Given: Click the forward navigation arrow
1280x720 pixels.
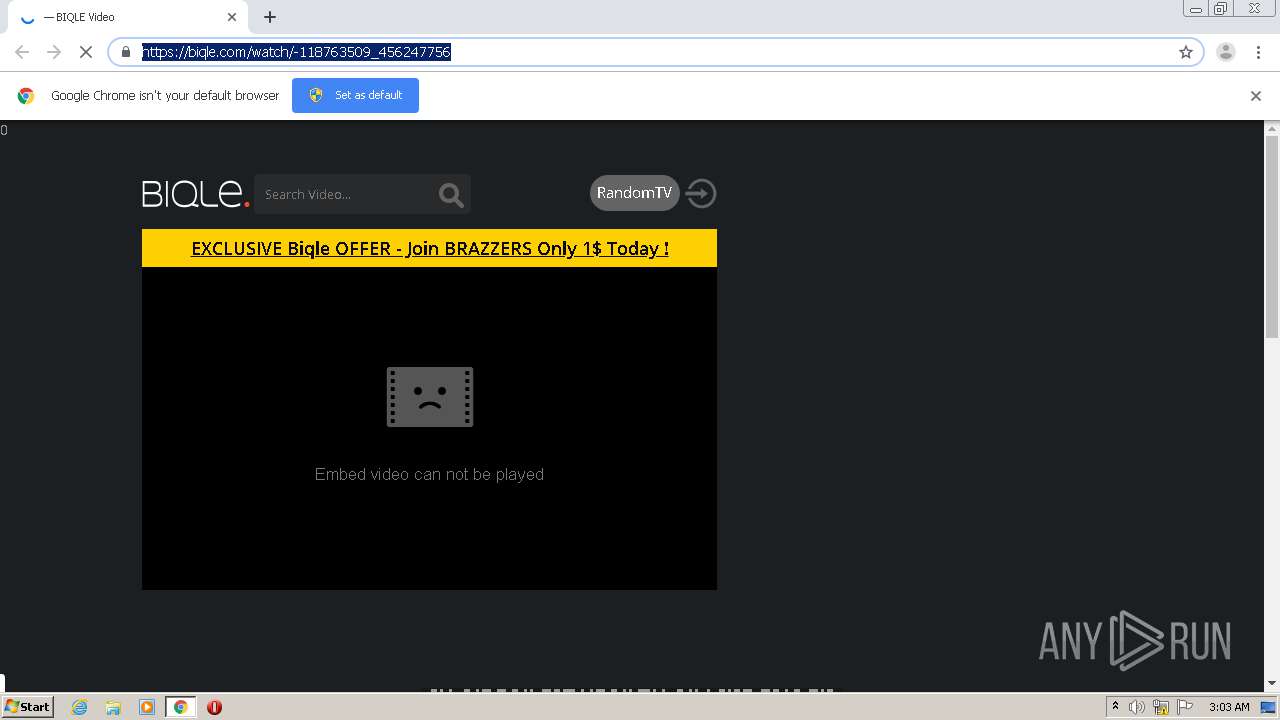Looking at the screenshot, I should [x=54, y=52].
